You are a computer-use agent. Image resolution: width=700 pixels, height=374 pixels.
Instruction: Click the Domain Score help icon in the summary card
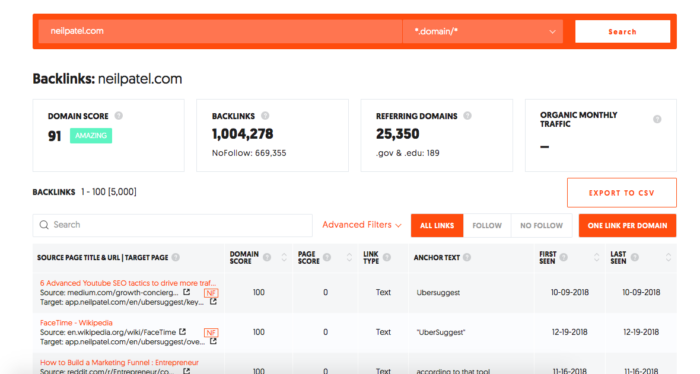[118, 116]
